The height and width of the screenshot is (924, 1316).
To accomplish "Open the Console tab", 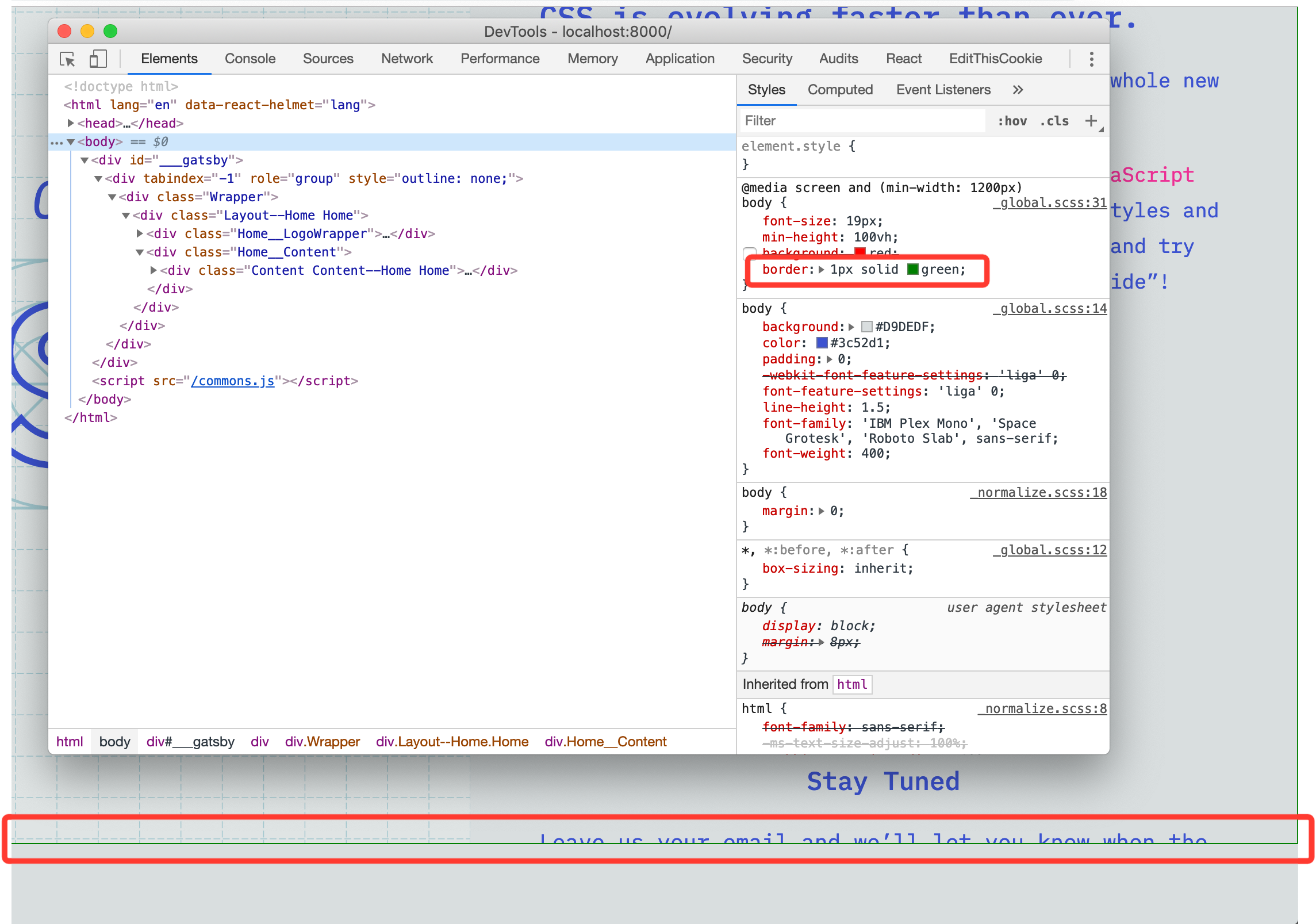I will point(250,59).
